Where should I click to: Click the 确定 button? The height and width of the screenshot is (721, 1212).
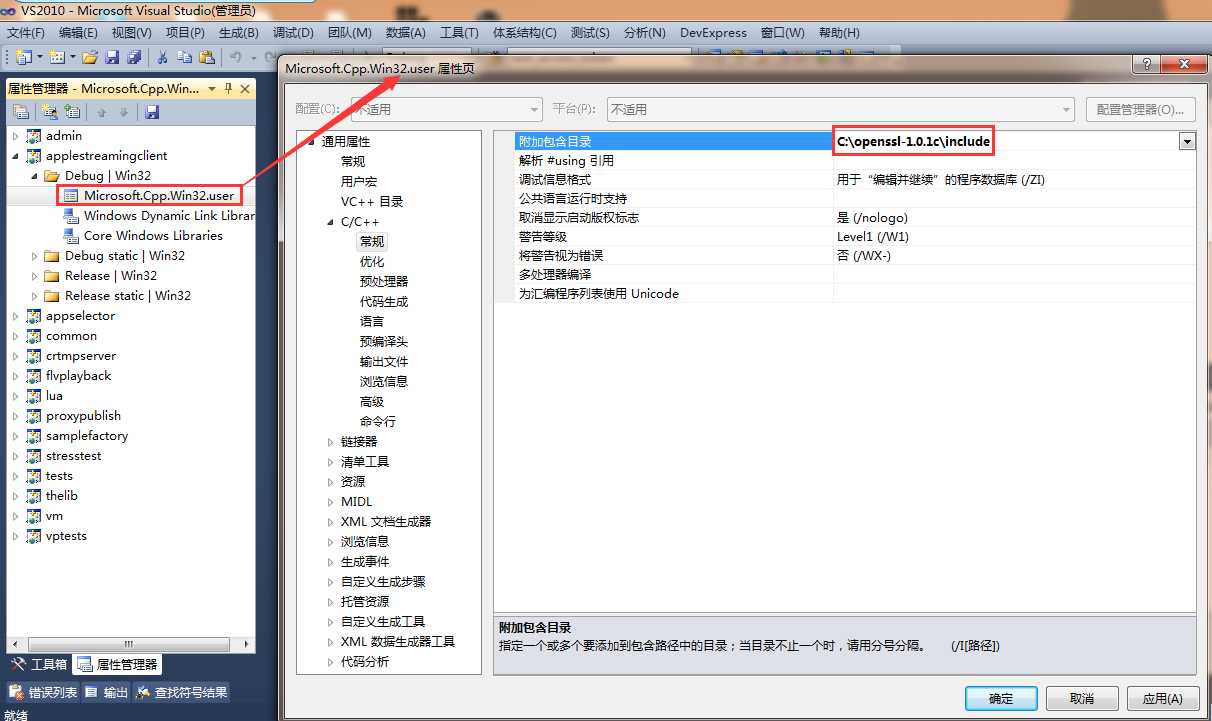point(1001,698)
